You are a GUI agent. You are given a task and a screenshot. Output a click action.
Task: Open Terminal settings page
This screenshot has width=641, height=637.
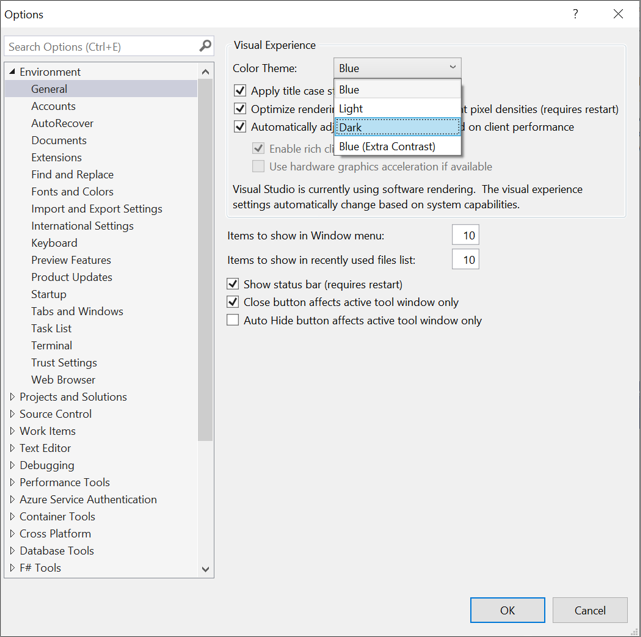(52, 345)
